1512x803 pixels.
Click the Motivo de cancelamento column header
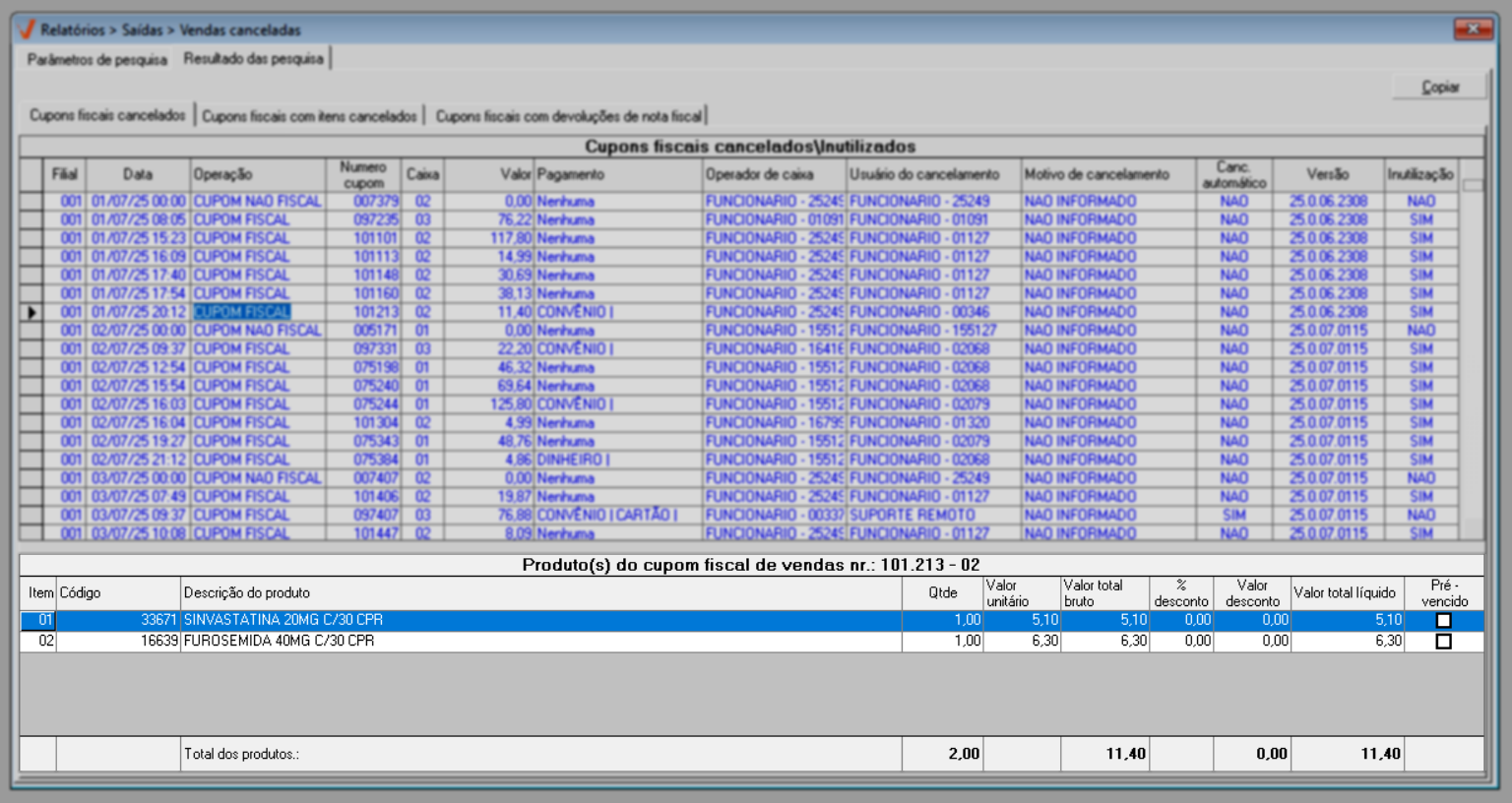click(1097, 174)
